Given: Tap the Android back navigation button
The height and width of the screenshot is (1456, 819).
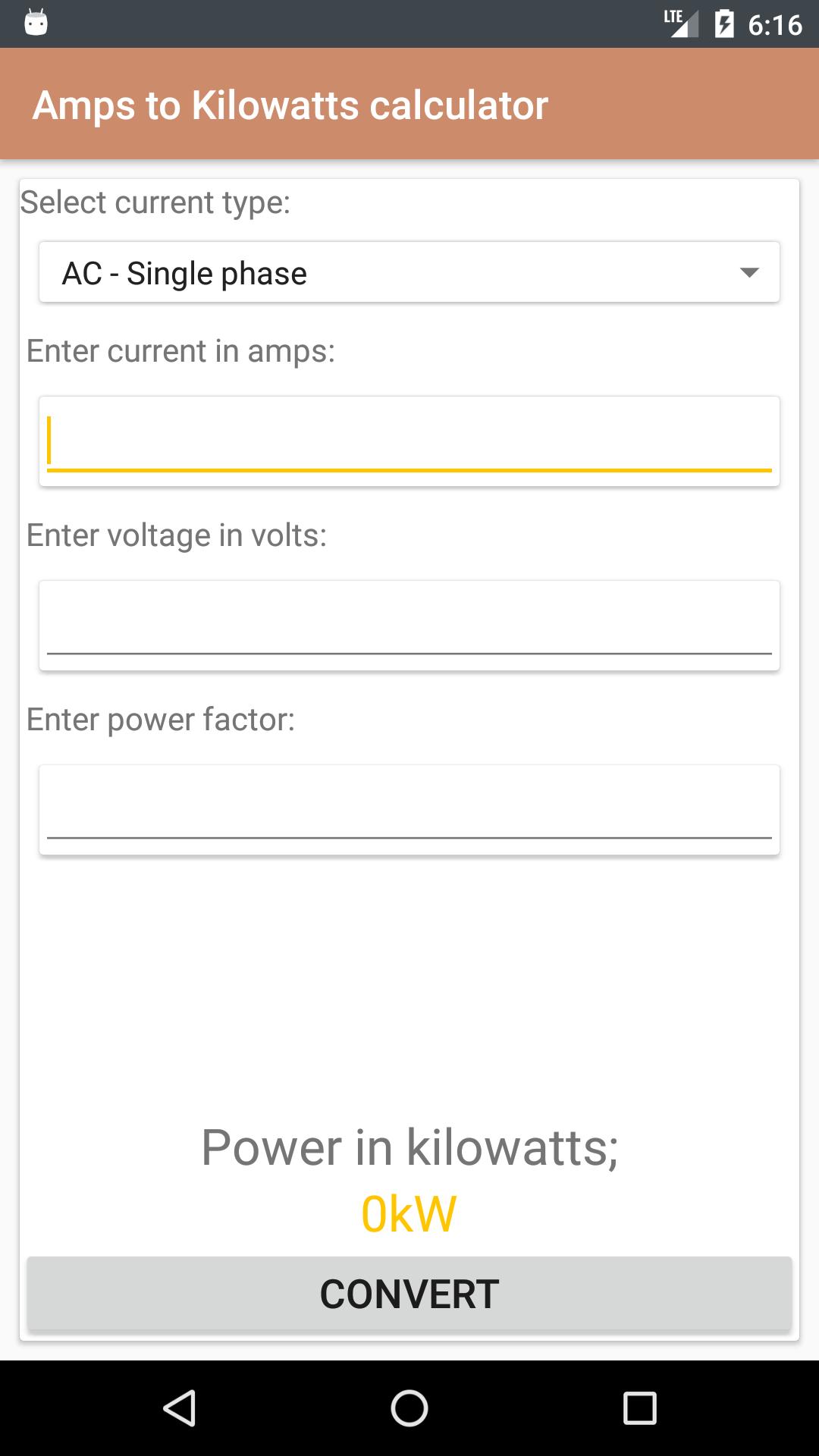Looking at the screenshot, I should 180,1408.
